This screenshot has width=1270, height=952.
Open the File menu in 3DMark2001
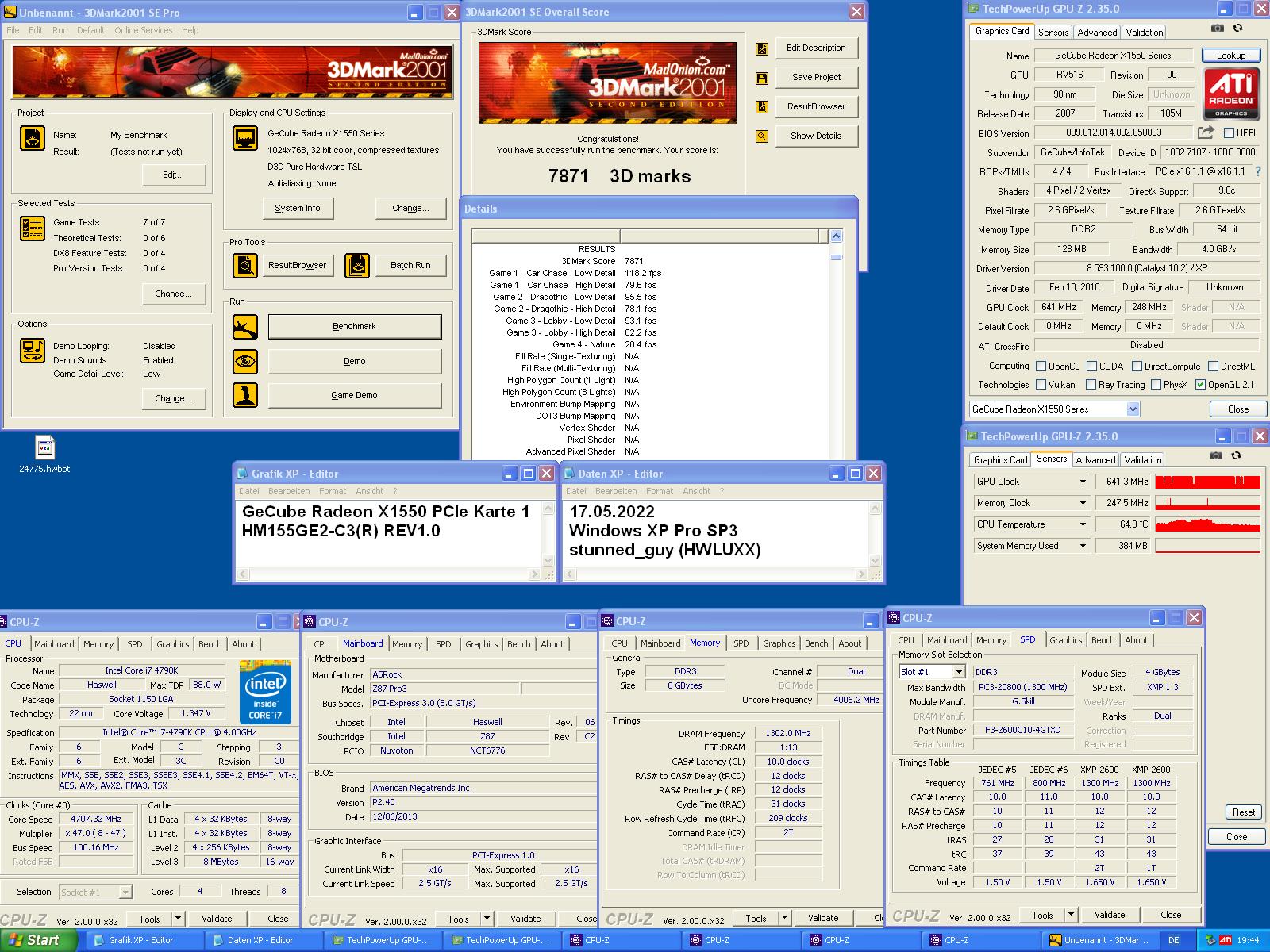[13, 30]
